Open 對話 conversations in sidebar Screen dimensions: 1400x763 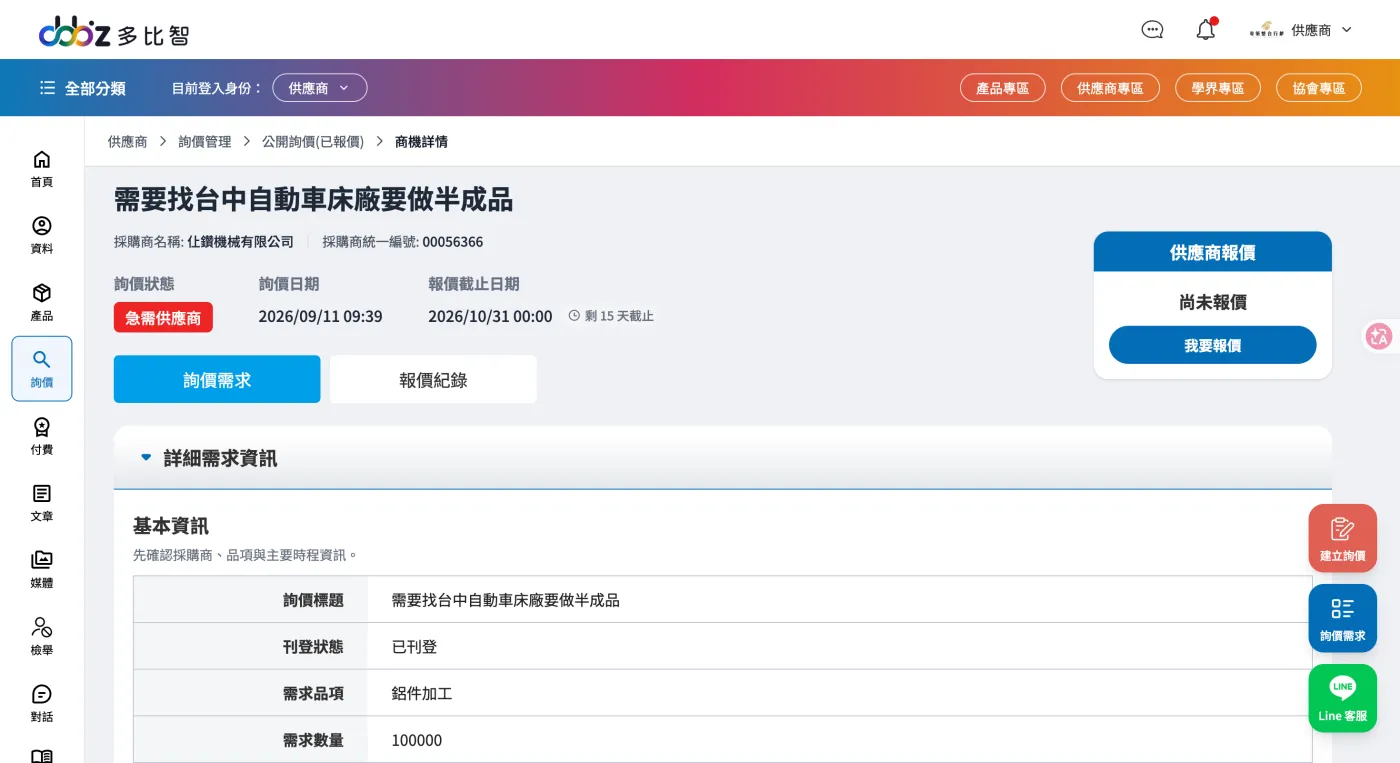click(x=42, y=704)
